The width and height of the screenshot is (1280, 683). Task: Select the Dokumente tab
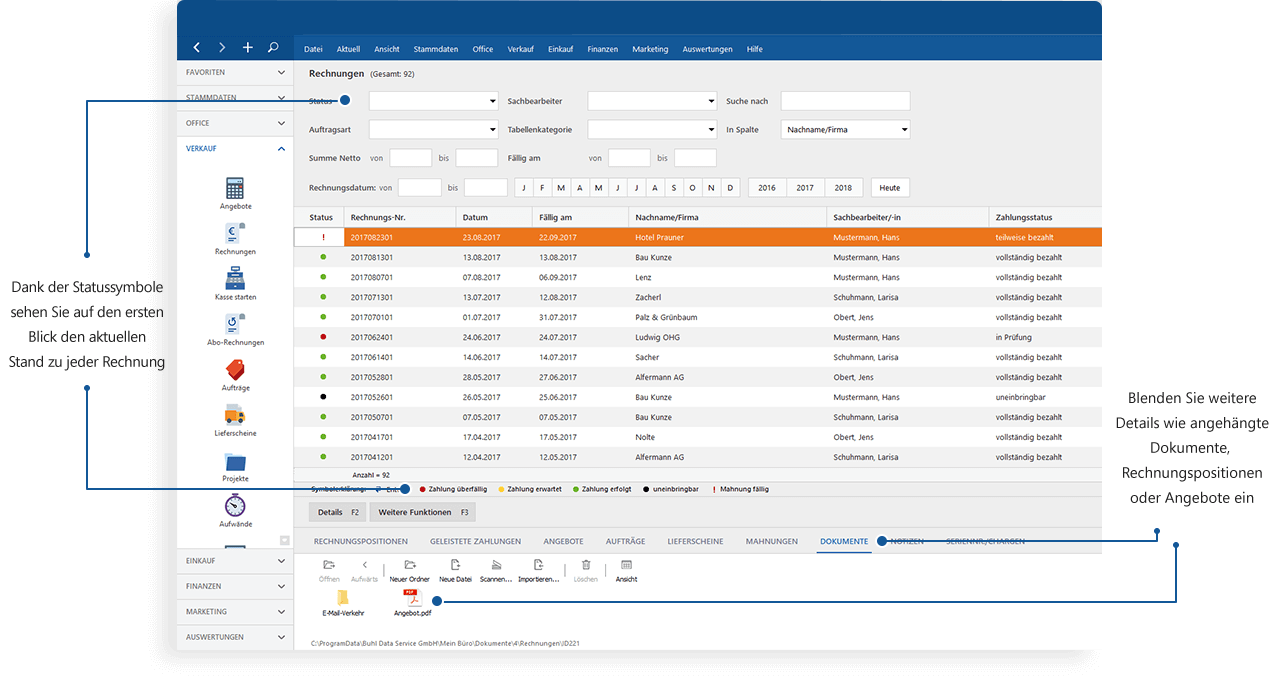(x=844, y=541)
